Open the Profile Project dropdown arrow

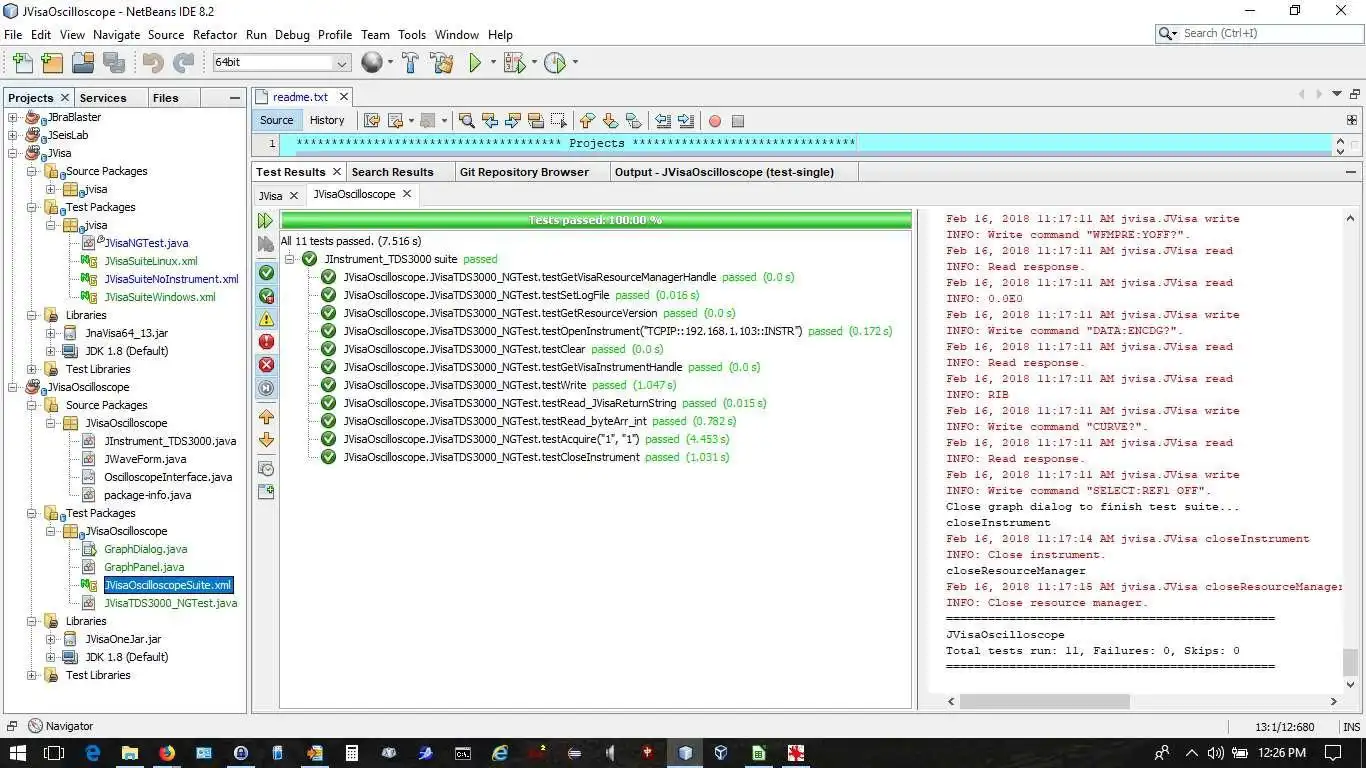[x=574, y=63]
